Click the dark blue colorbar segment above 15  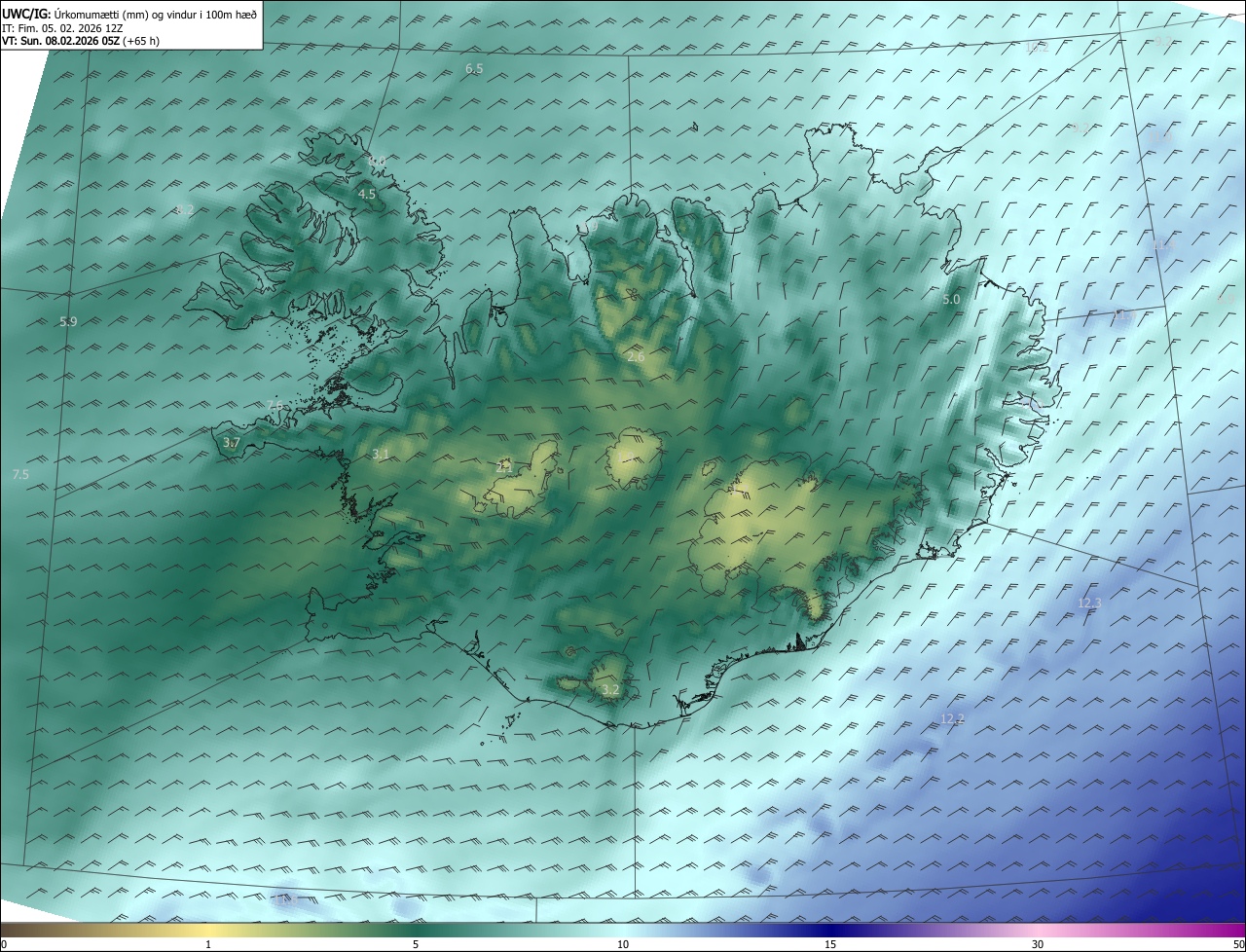pyautogui.click(x=830, y=930)
